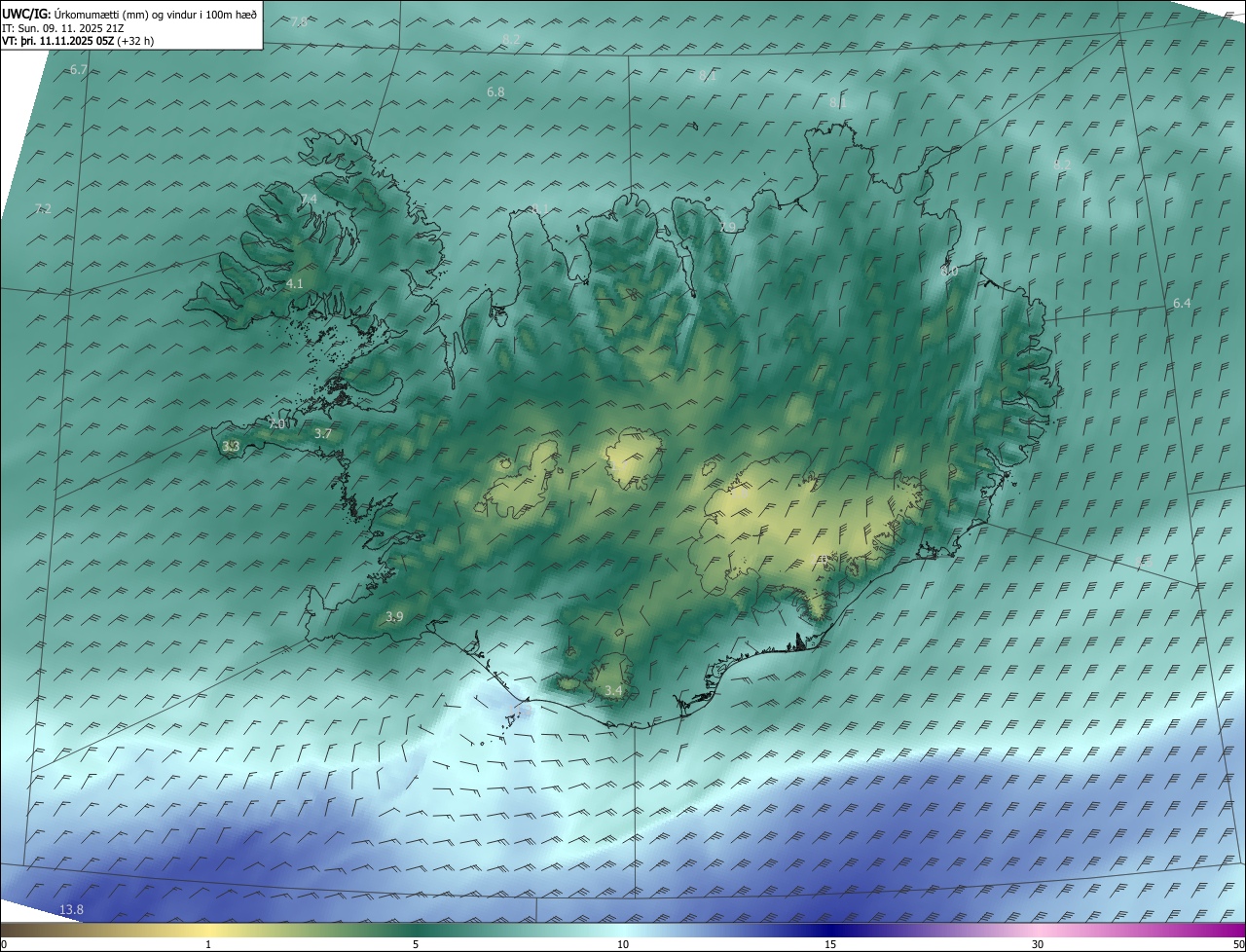Select the 3.9 value label
Image resolution: width=1246 pixels, height=952 pixels.
[x=394, y=617]
